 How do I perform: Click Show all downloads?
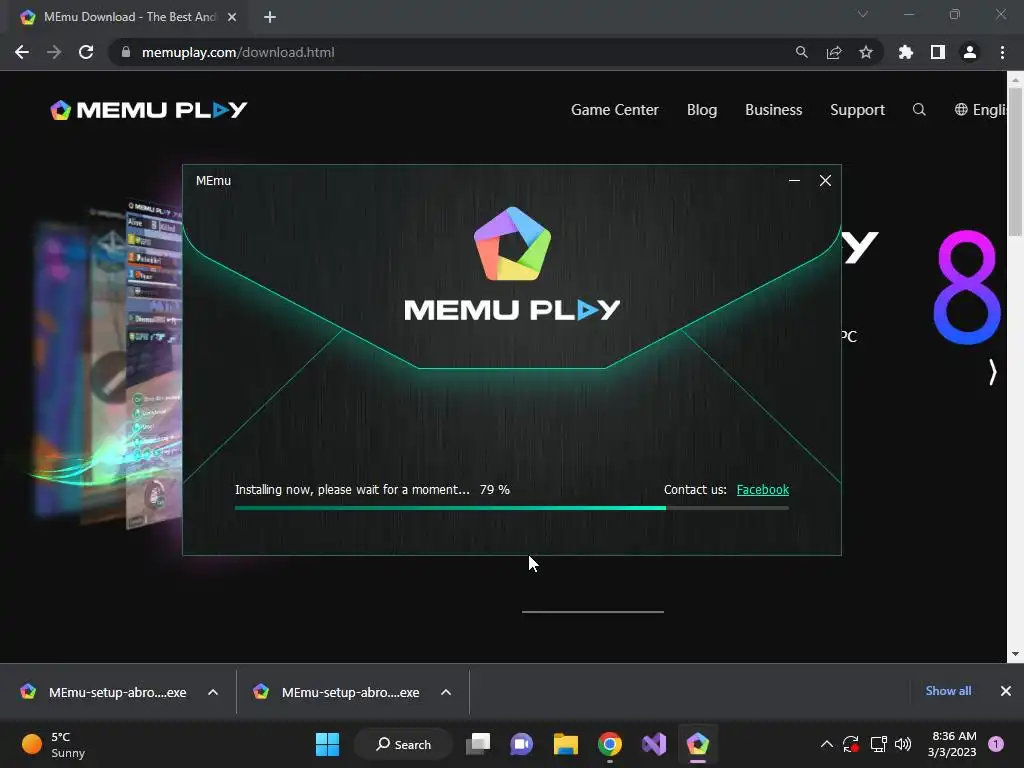[948, 691]
